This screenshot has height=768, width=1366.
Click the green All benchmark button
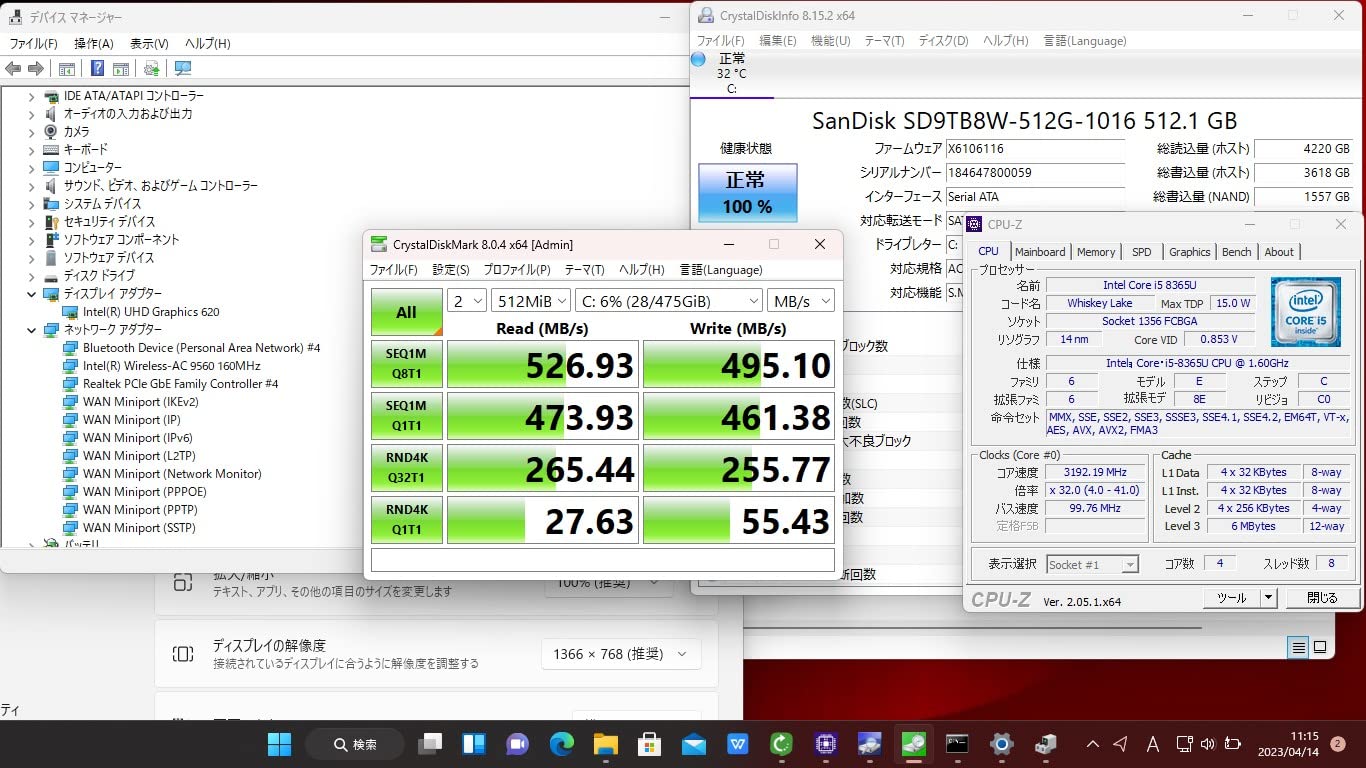[x=406, y=312]
